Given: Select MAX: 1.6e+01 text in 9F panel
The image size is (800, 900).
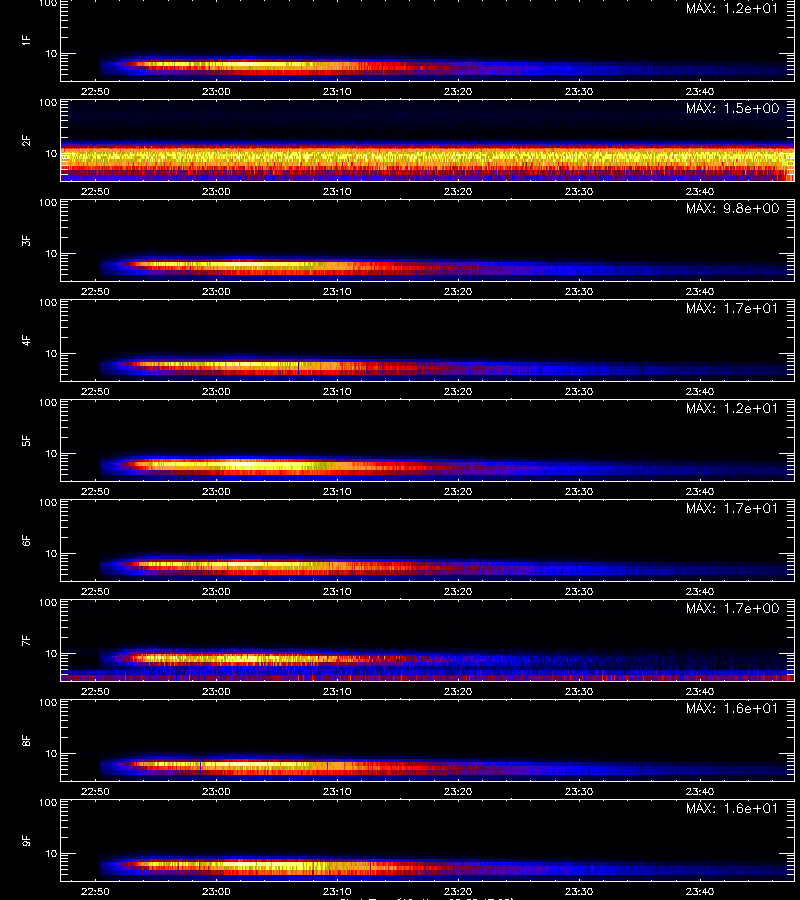Looking at the screenshot, I should pyautogui.click(x=732, y=808).
